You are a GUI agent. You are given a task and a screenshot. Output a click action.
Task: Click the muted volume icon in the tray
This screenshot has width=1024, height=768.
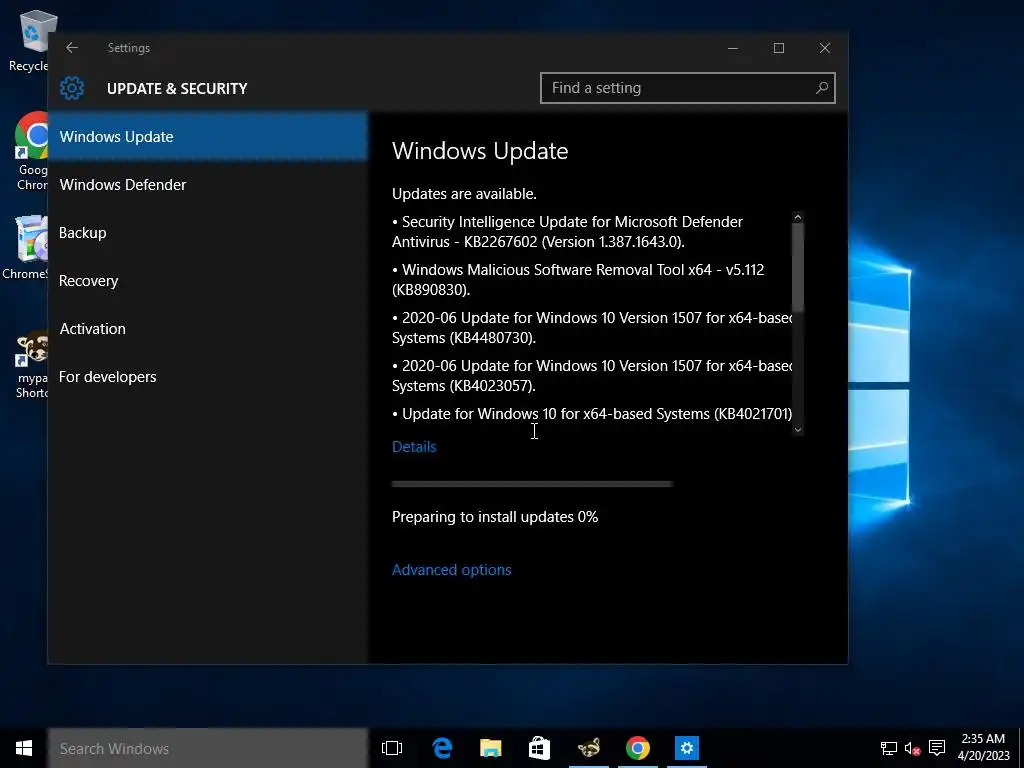912,748
